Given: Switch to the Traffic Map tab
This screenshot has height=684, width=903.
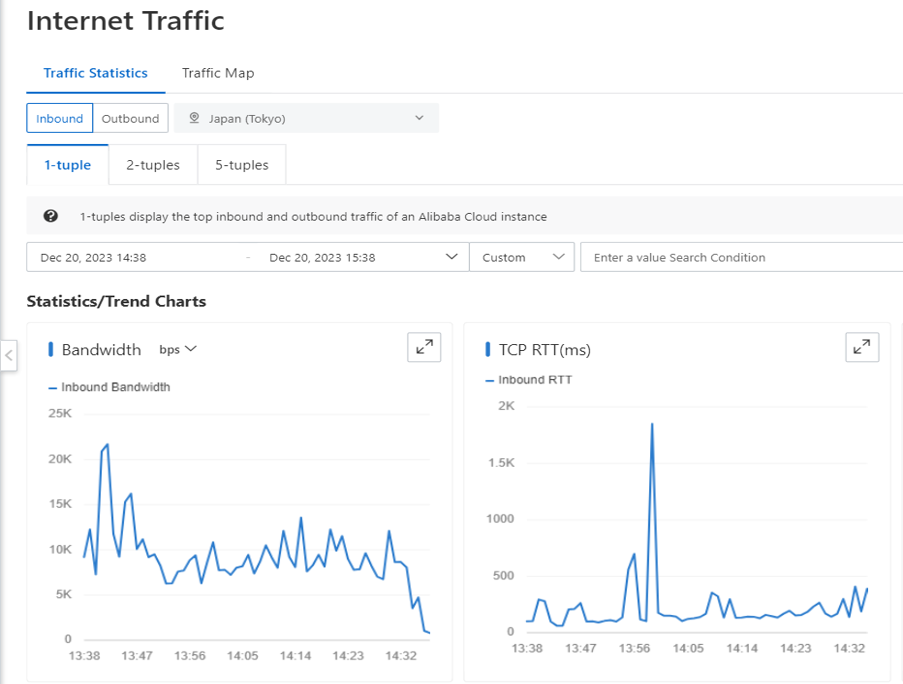Looking at the screenshot, I should coord(218,73).
